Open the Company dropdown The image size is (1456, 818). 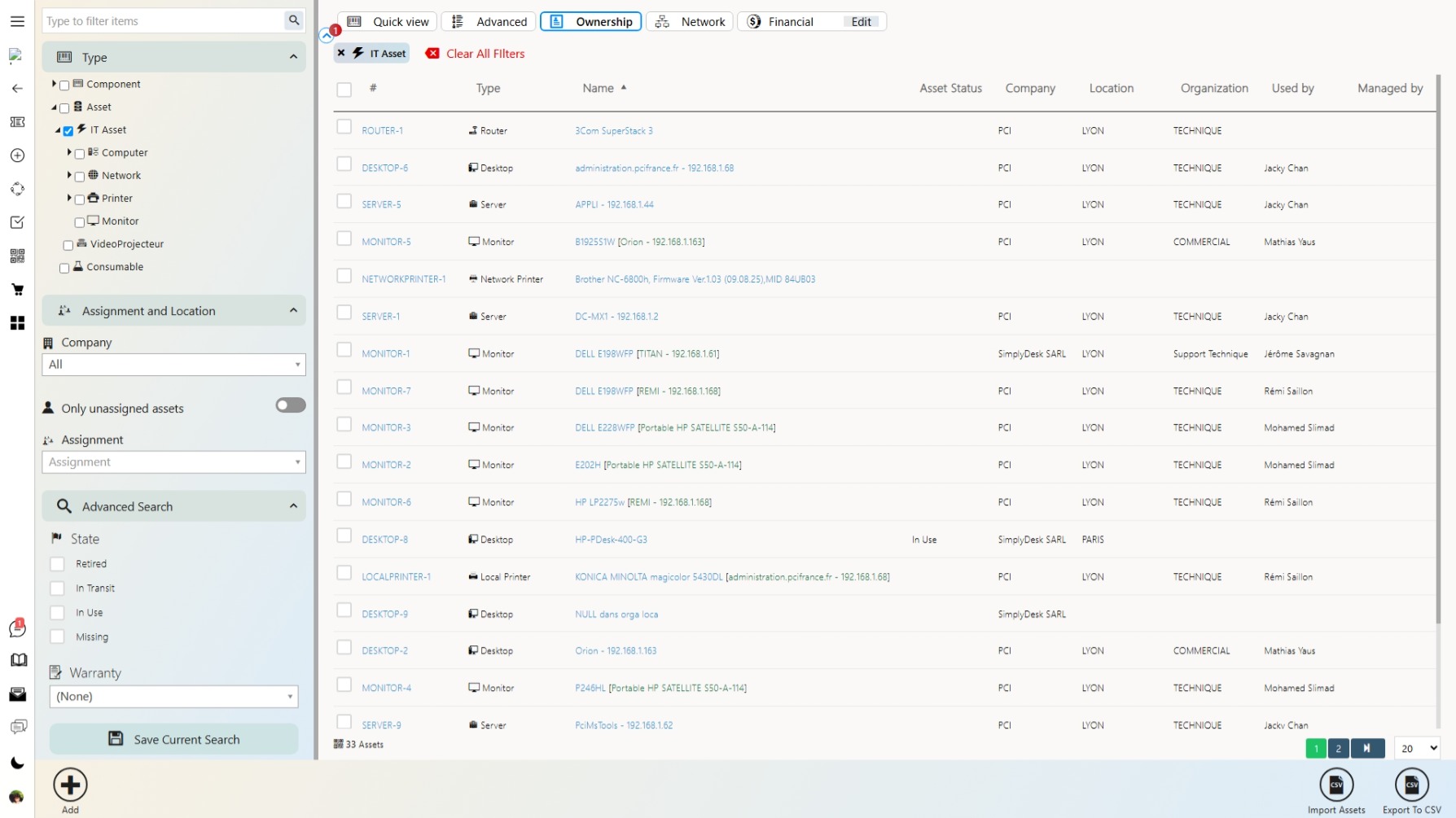(173, 365)
